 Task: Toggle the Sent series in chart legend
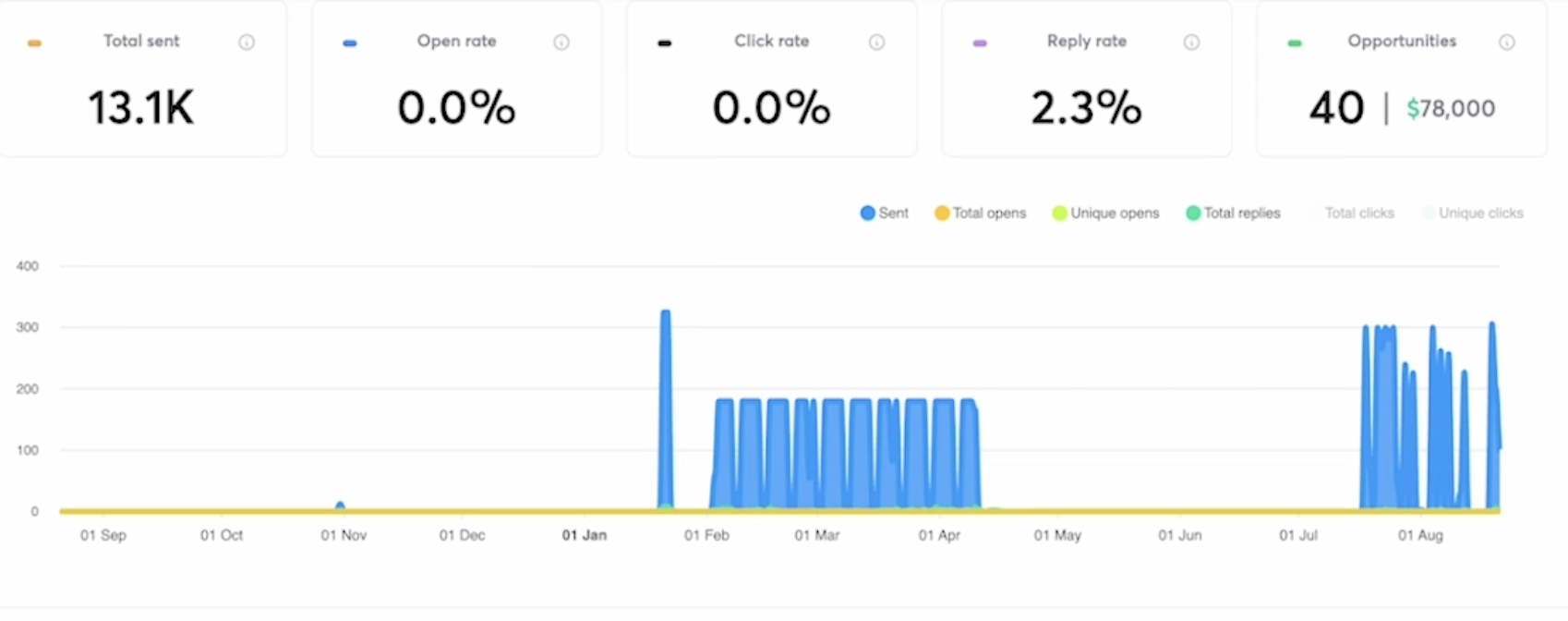tap(884, 213)
